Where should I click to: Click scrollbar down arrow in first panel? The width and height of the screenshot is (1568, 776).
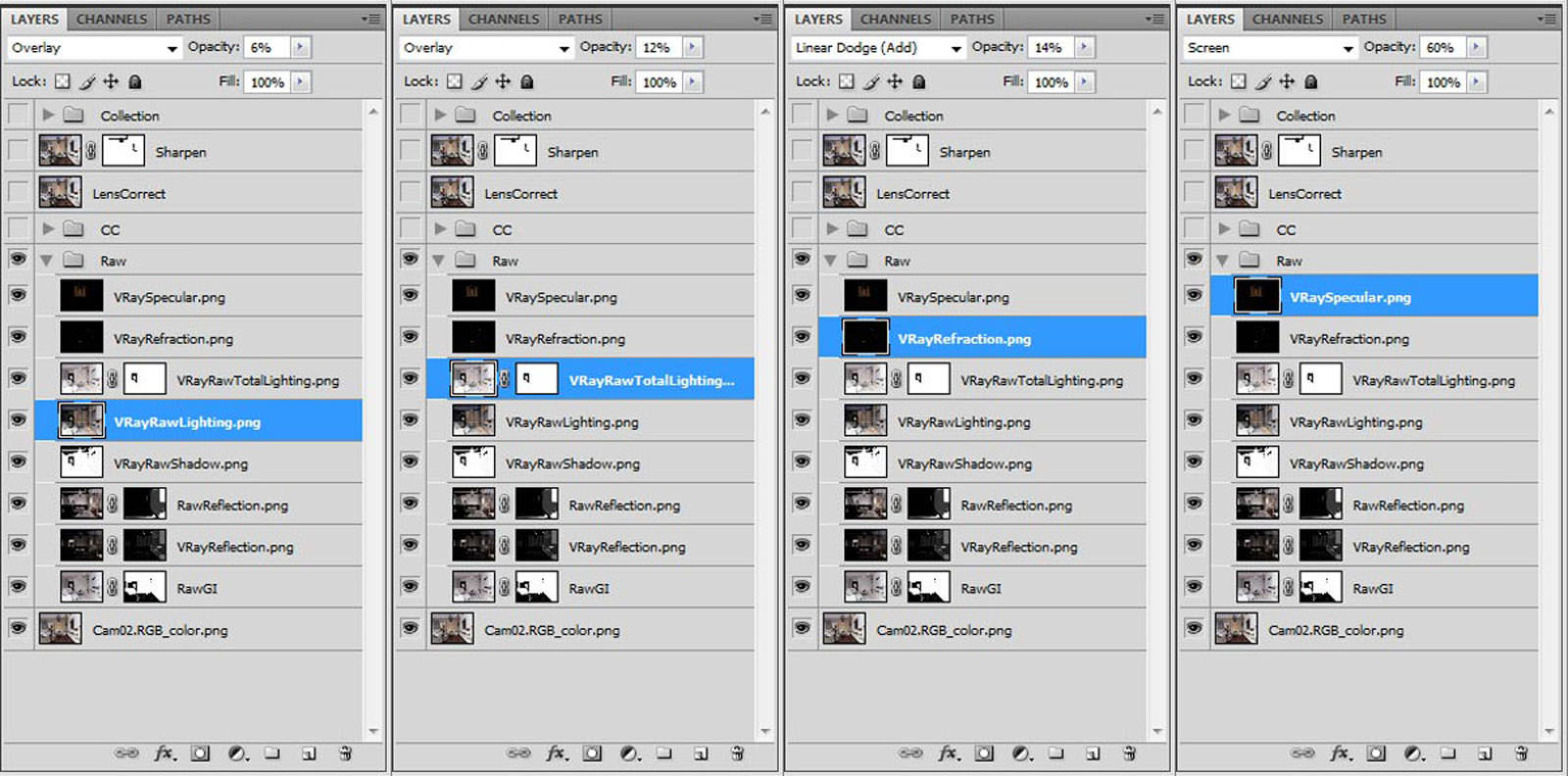(372, 731)
